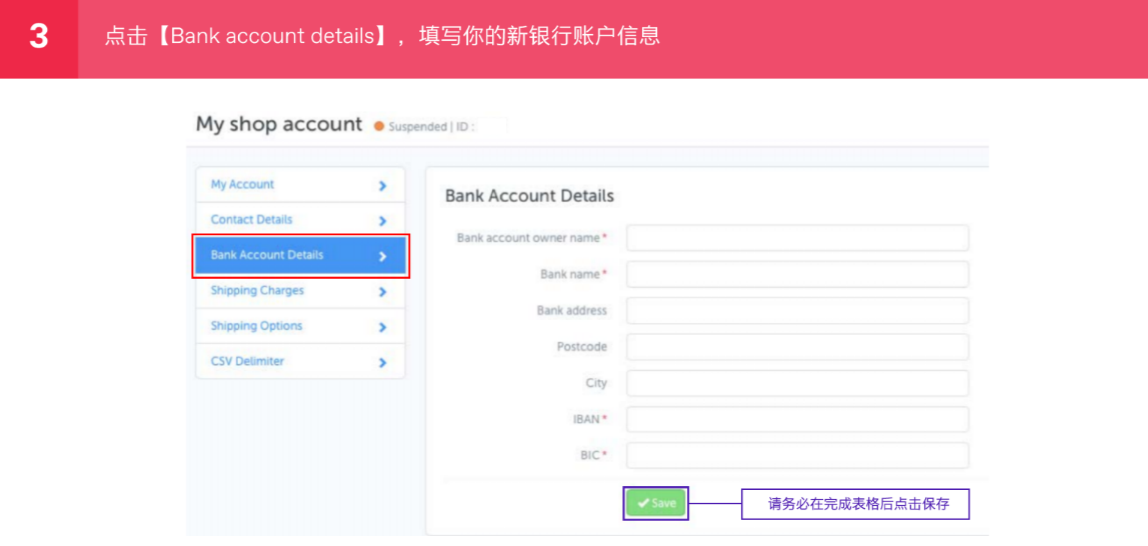Image resolution: width=1148 pixels, height=546 pixels.
Task: Click the BIC text field
Action: click(797, 455)
